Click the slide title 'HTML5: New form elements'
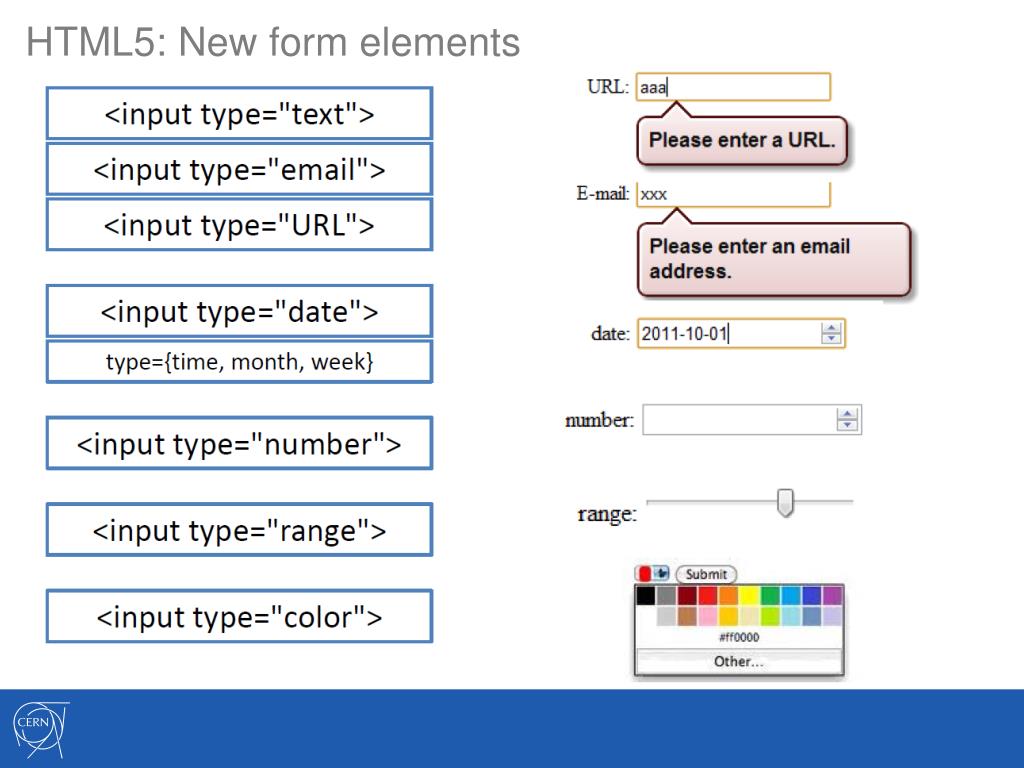 pos(273,42)
